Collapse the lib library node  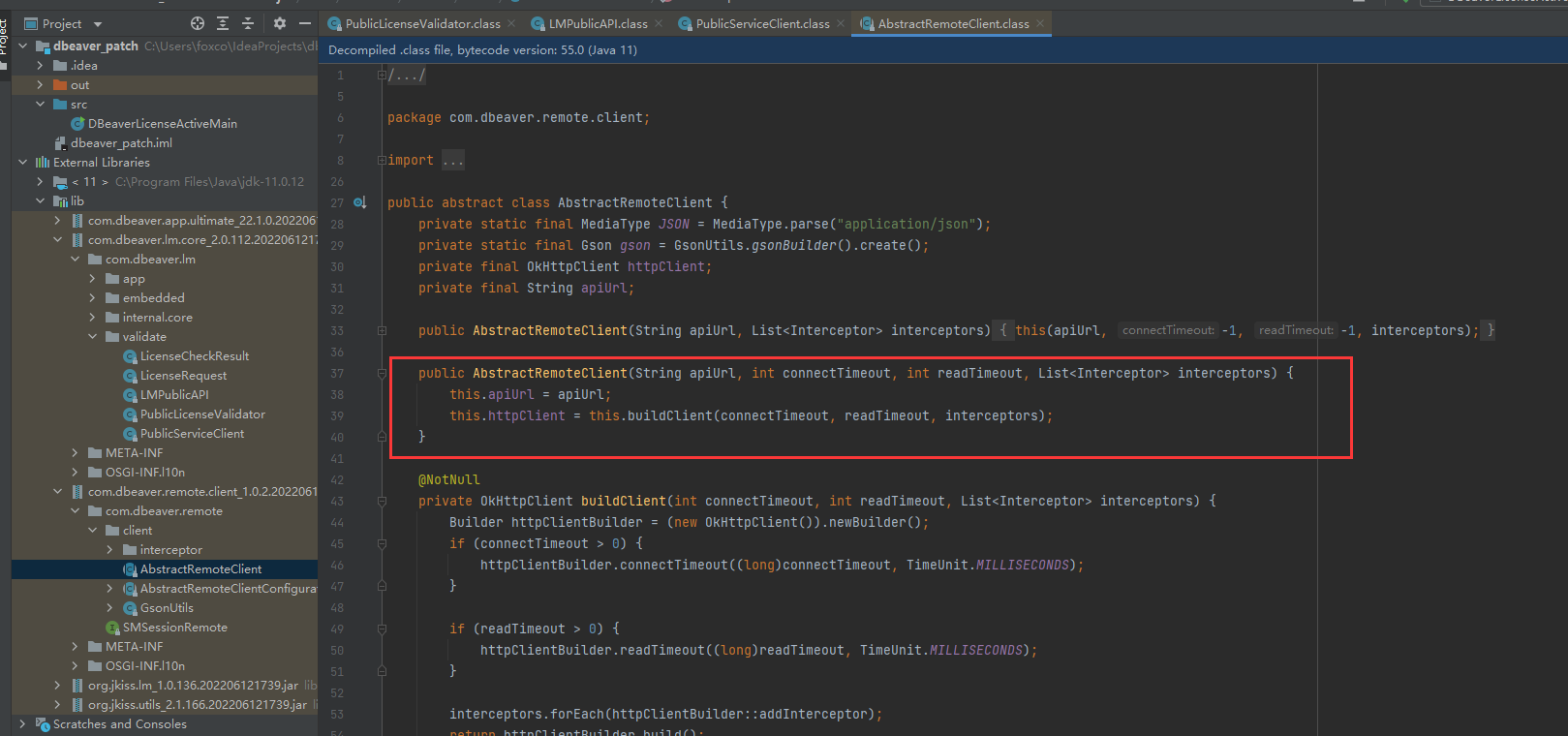point(40,200)
